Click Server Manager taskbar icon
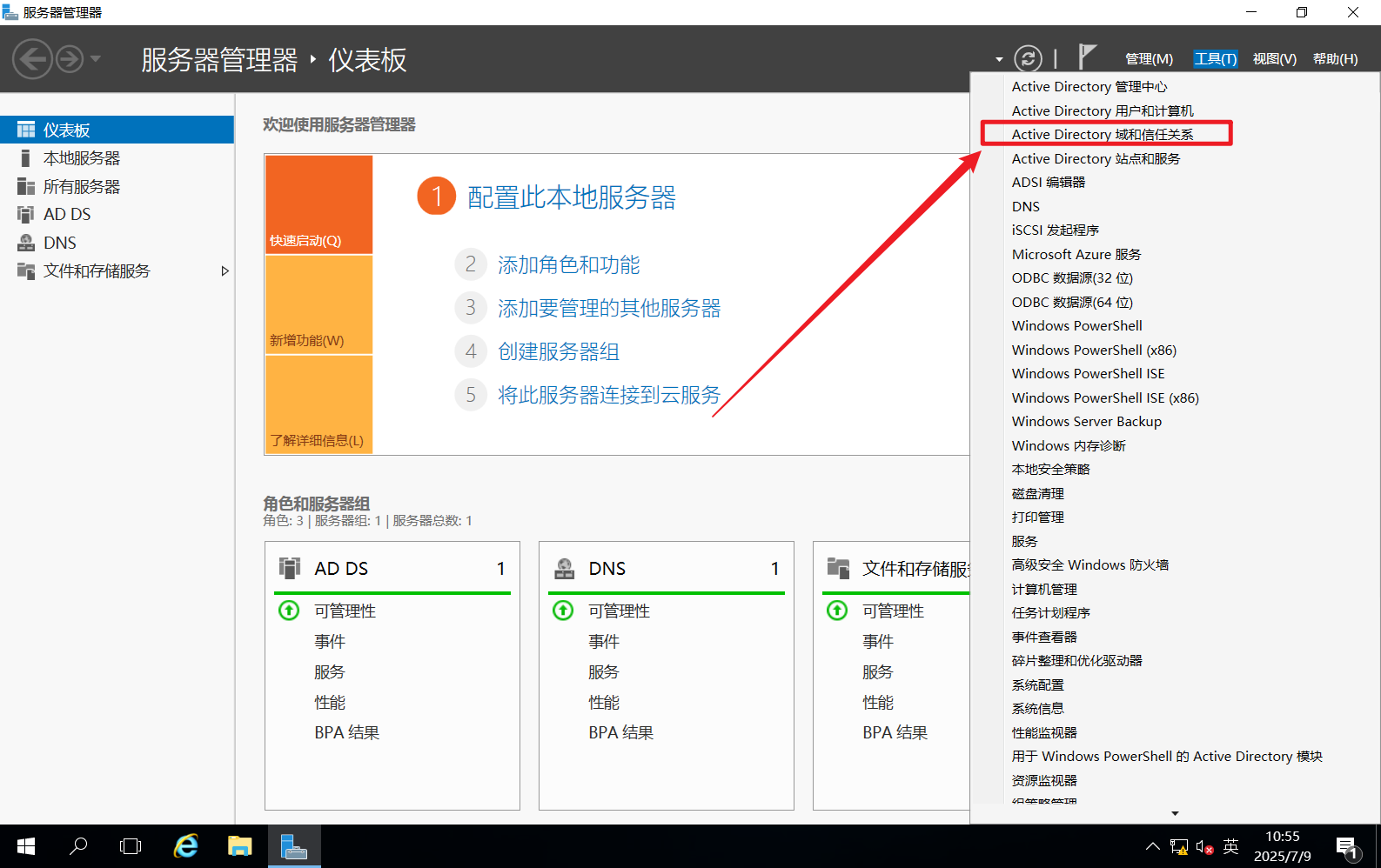Image resolution: width=1381 pixels, height=868 pixels. pyautogui.click(x=294, y=846)
